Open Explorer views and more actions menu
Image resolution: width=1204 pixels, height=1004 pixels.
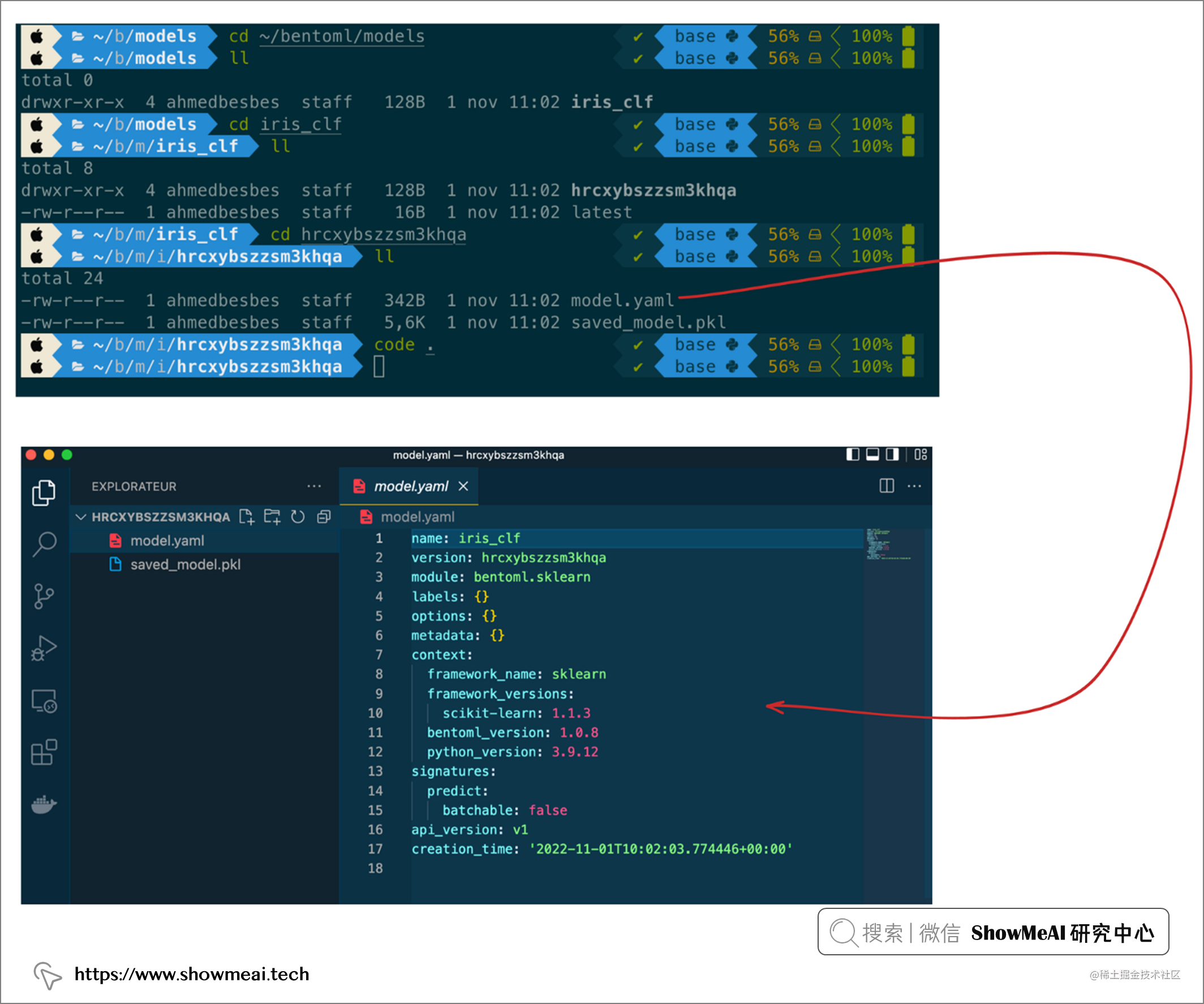pos(313,486)
